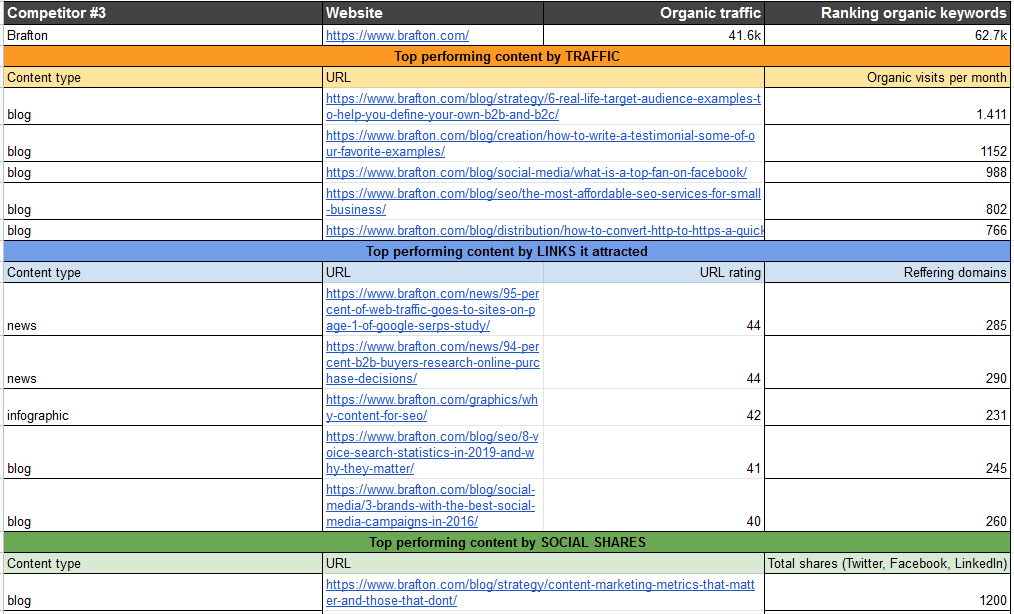Select the URL rating 41 cell

(x=654, y=452)
